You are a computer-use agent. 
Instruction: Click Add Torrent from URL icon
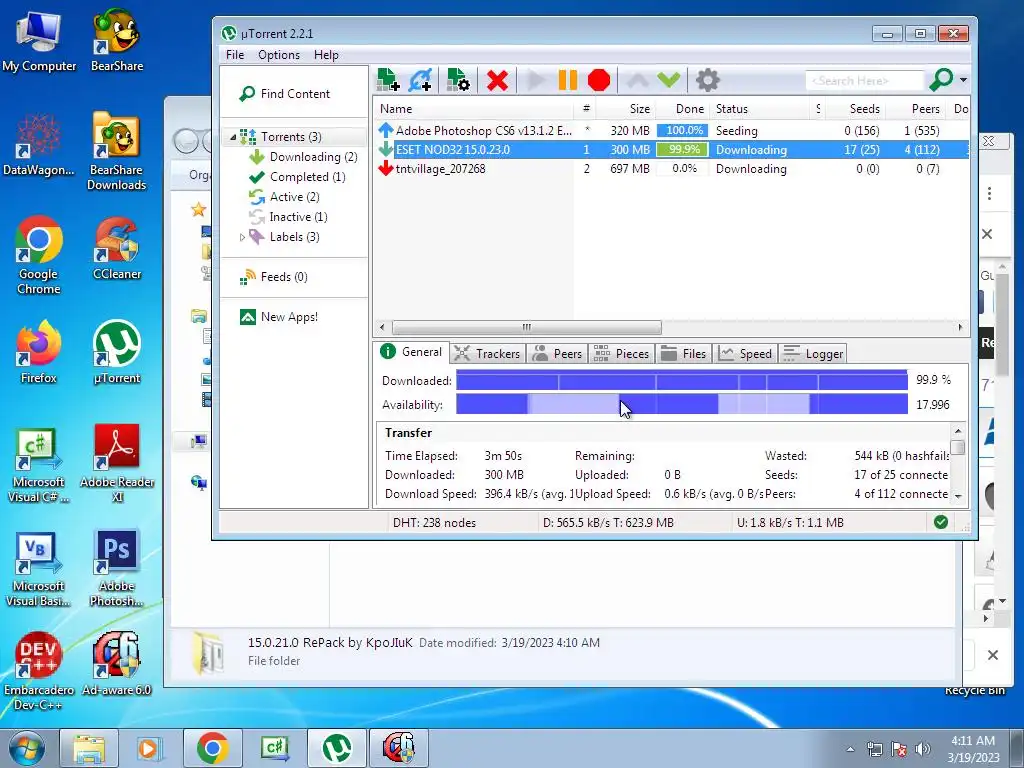[x=420, y=80]
